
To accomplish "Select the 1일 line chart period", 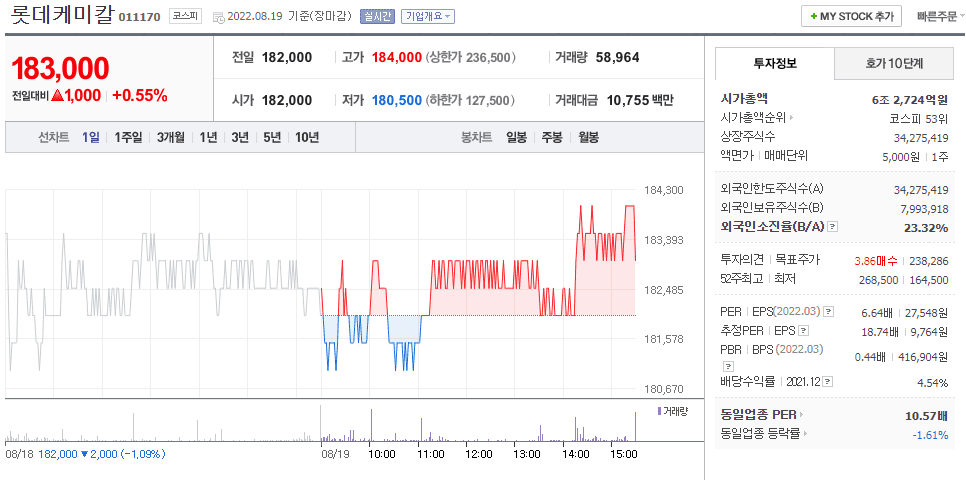I will pos(91,137).
